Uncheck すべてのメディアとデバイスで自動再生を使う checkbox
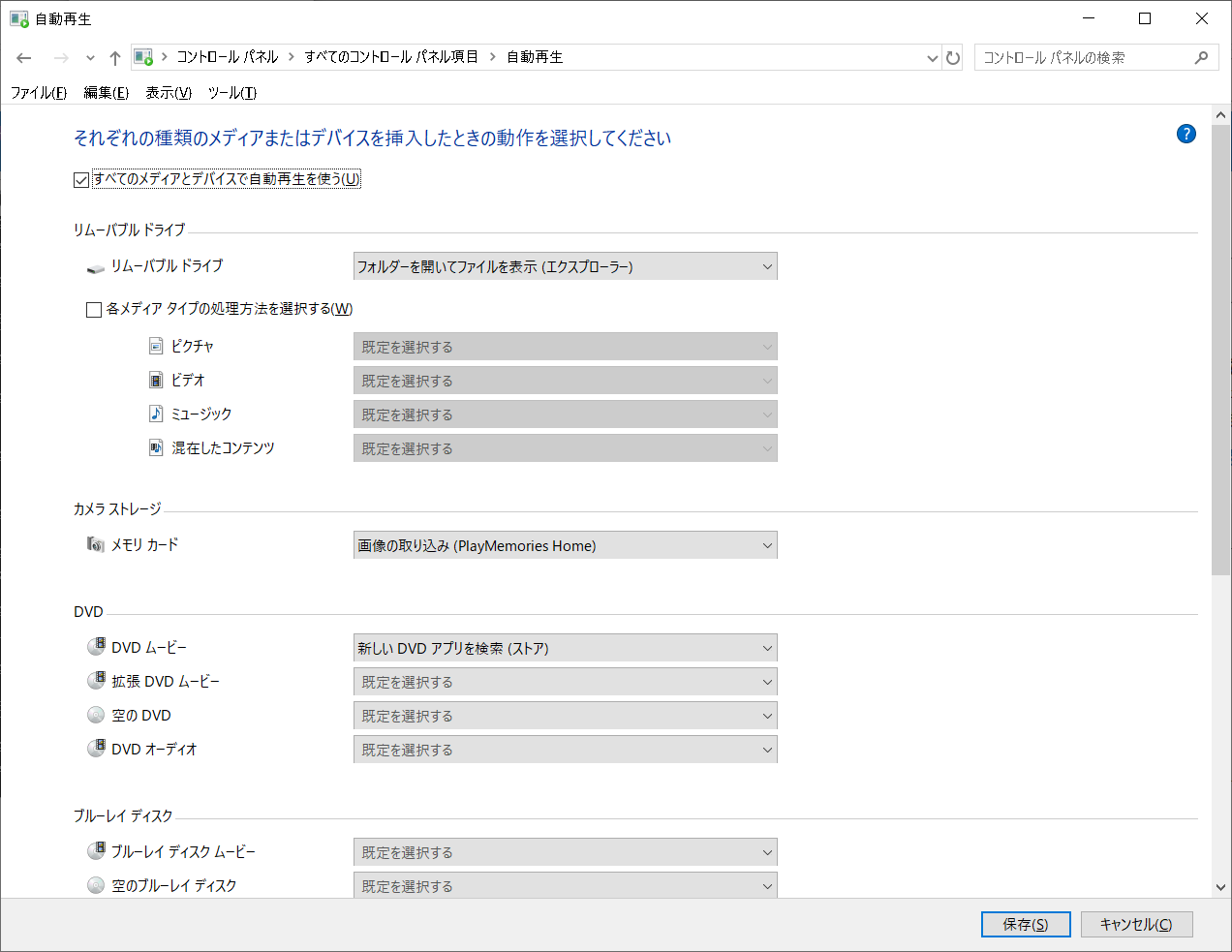1232x952 pixels. tap(81, 180)
